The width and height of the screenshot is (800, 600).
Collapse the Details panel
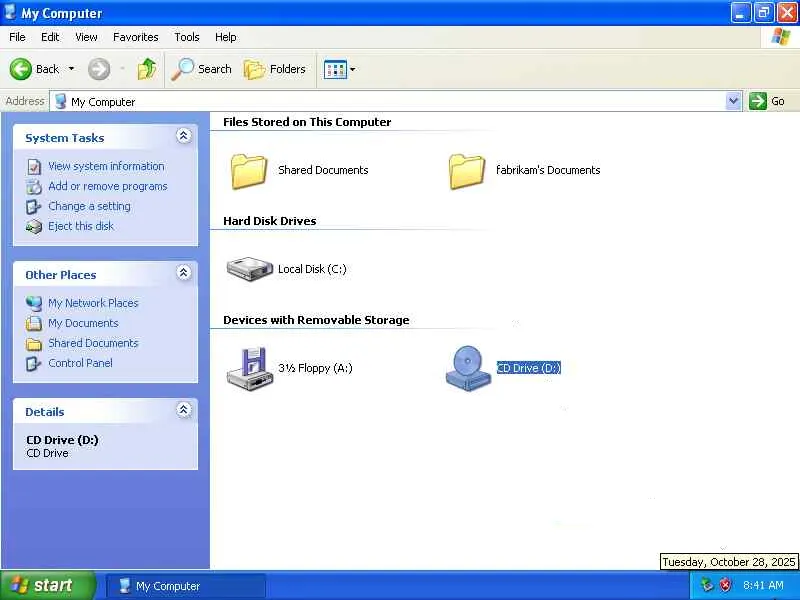(184, 410)
